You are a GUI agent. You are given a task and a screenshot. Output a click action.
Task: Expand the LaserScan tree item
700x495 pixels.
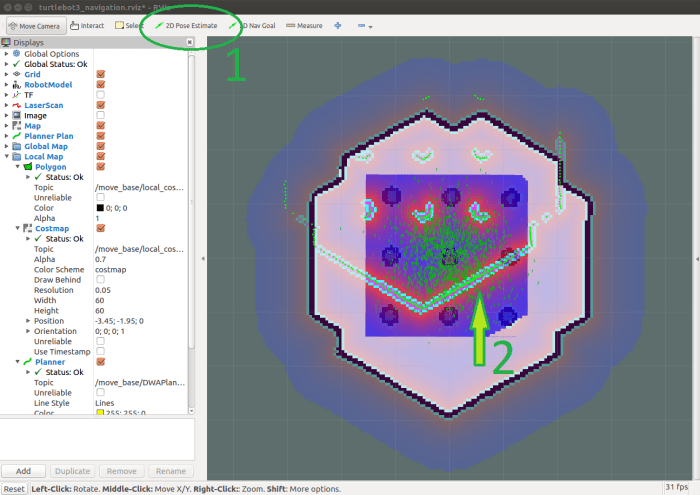coord(6,105)
